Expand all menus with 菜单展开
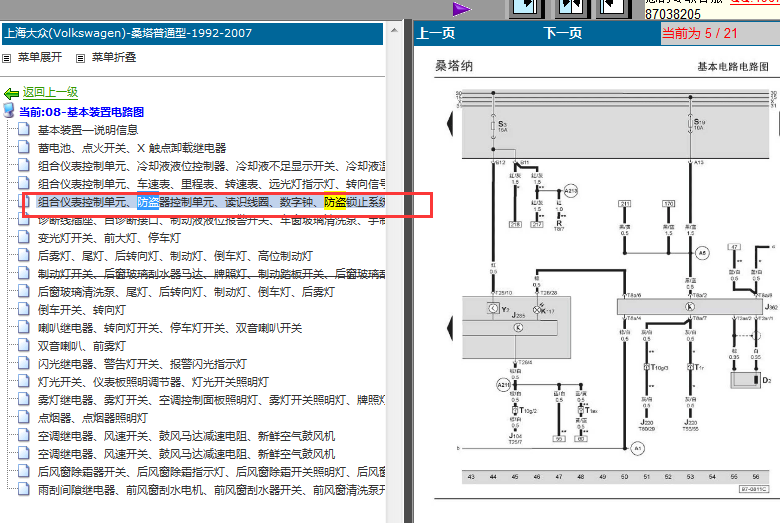The height and width of the screenshot is (523, 780). (x=40, y=57)
